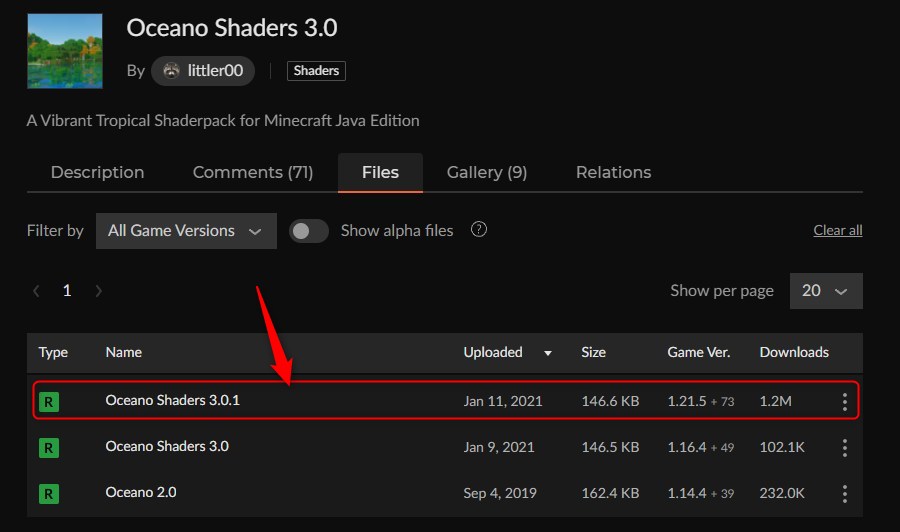Sort by Game Ver. column header
The image size is (900, 532).
(699, 352)
